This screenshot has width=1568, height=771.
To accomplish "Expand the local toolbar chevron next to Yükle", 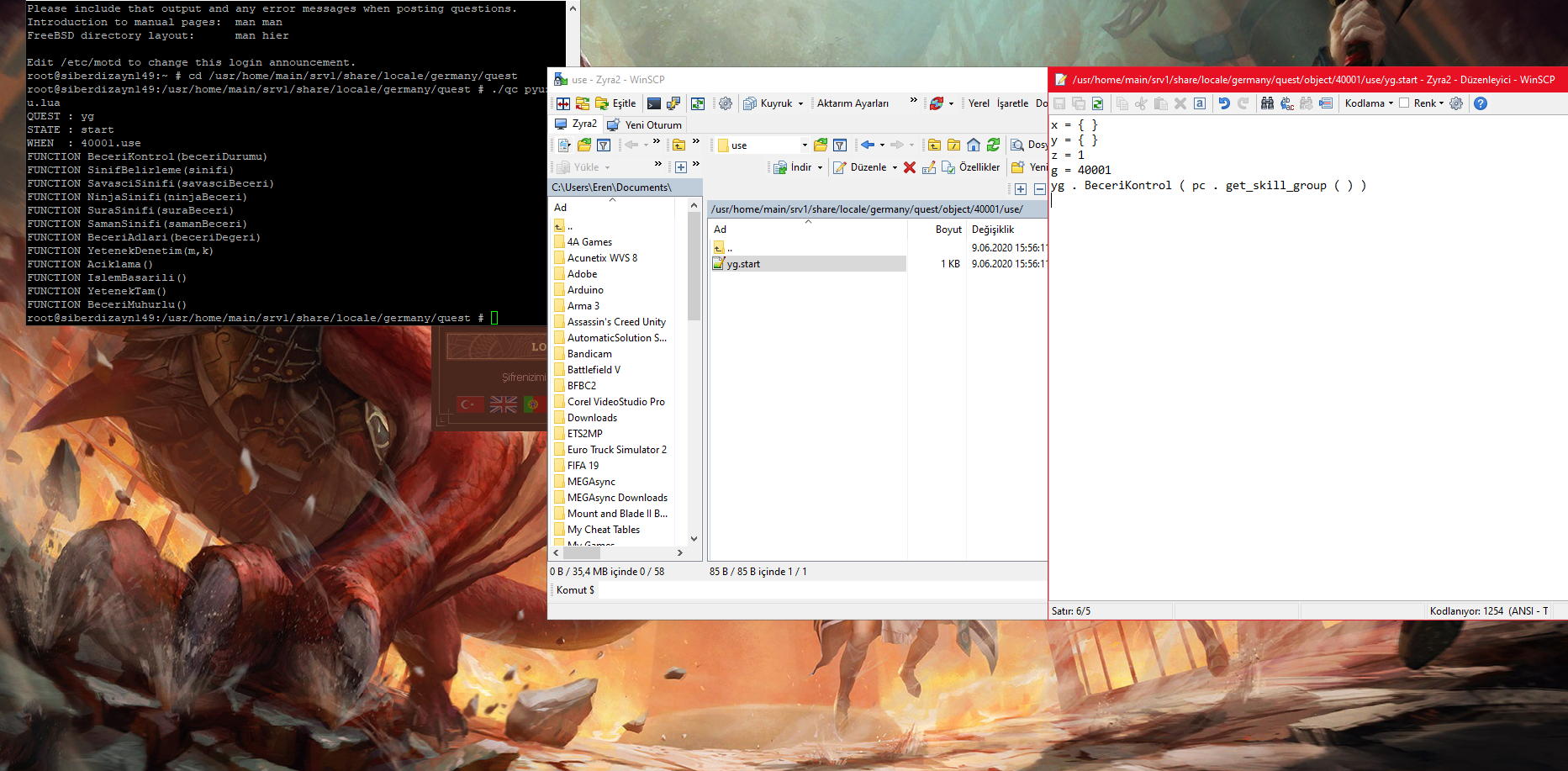I will click(x=657, y=164).
